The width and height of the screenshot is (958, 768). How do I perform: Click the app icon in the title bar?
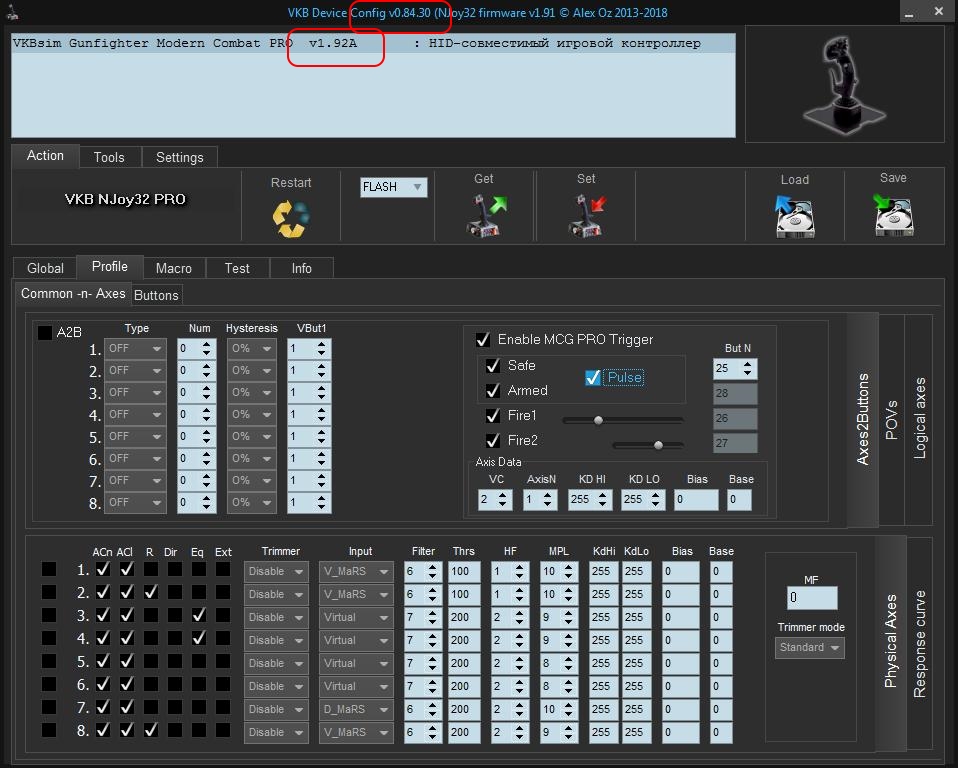(12, 12)
